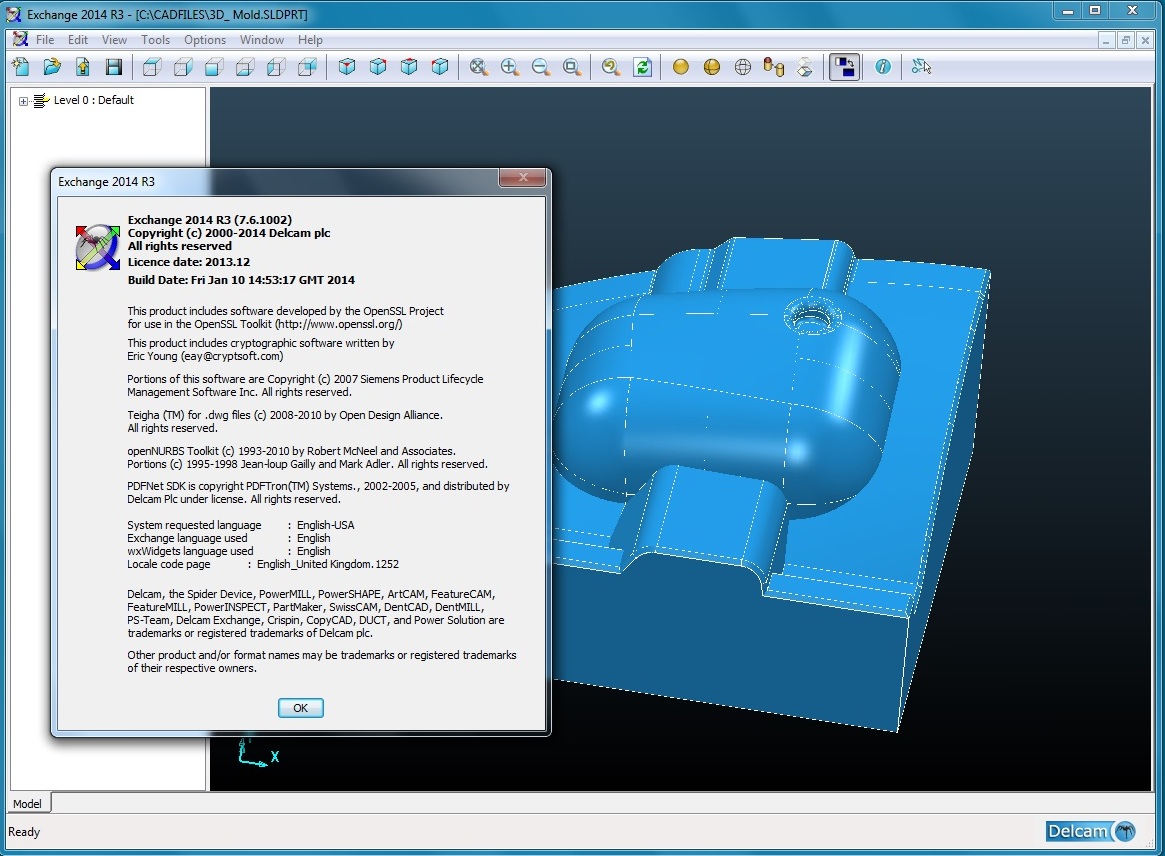Close the Exchange 2014 R3 about dialog

(x=523, y=177)
